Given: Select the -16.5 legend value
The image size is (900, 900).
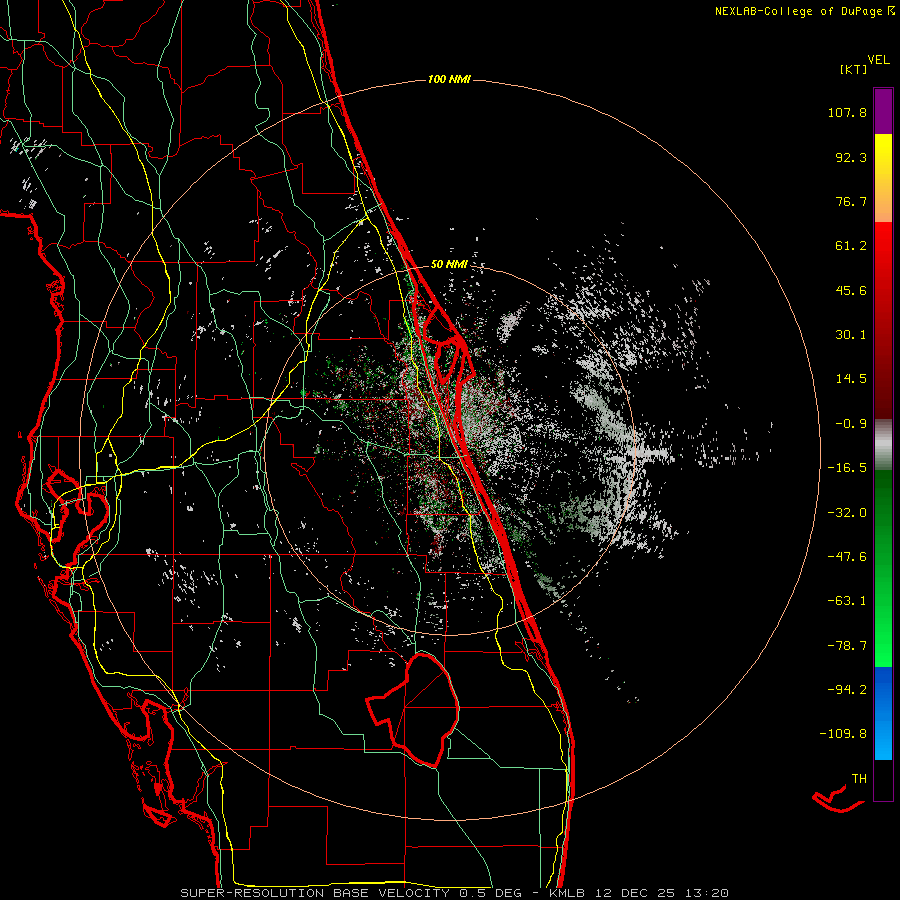Looking at the screenshot, I should [847, 468].
